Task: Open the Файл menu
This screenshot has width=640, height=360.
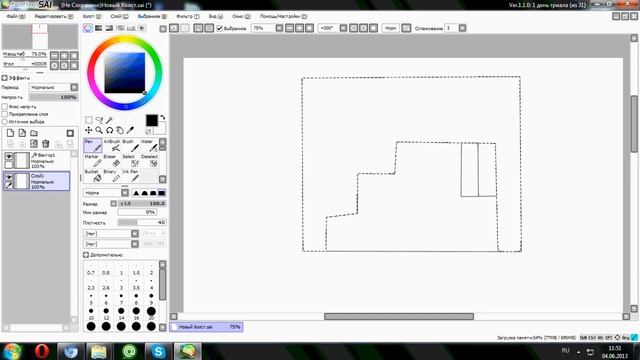Action: point(16,17)
